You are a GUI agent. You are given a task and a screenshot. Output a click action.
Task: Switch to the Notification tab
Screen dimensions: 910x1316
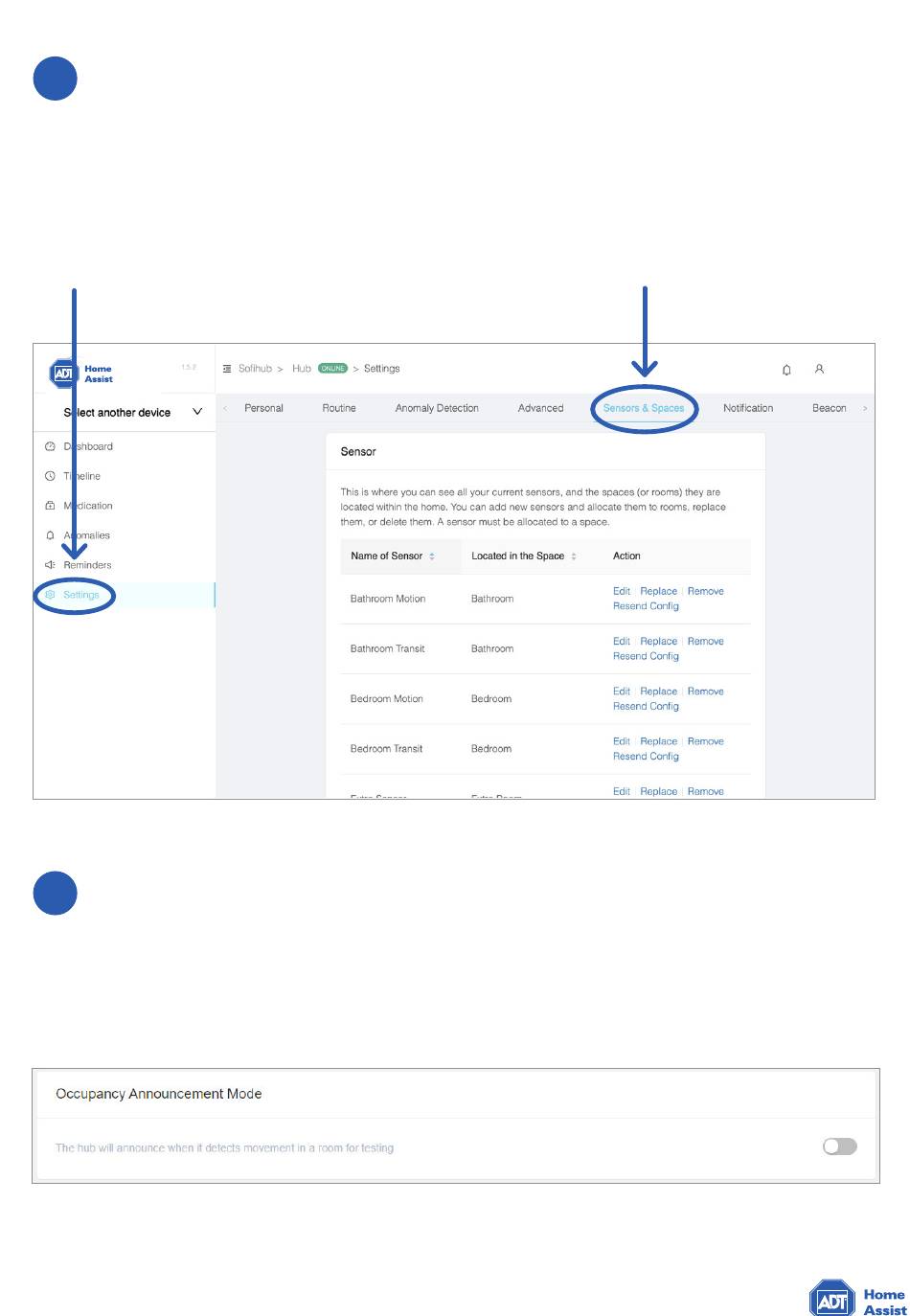(748, 408)
